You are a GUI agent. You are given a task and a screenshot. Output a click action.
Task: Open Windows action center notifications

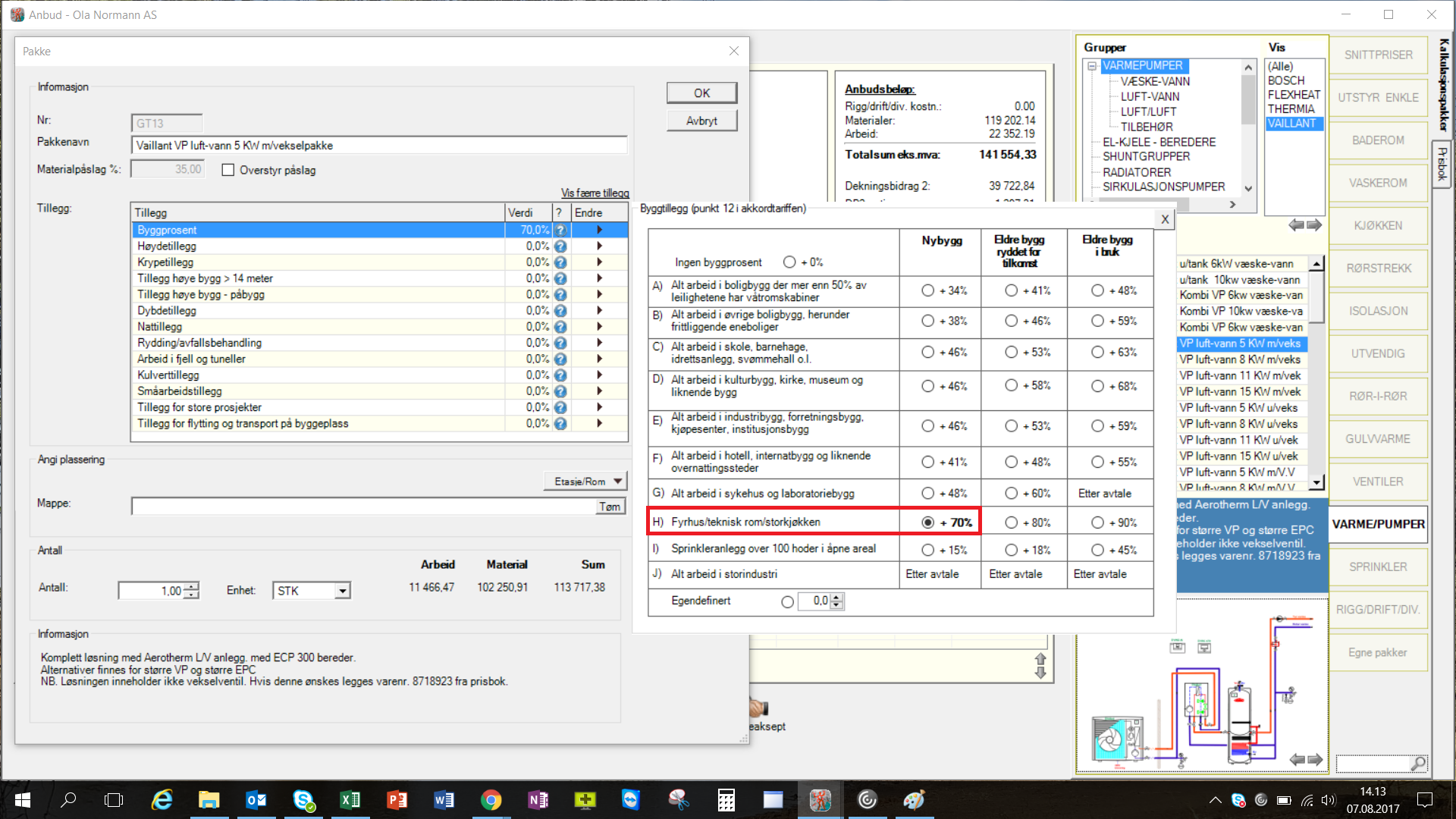point(1425,800)
